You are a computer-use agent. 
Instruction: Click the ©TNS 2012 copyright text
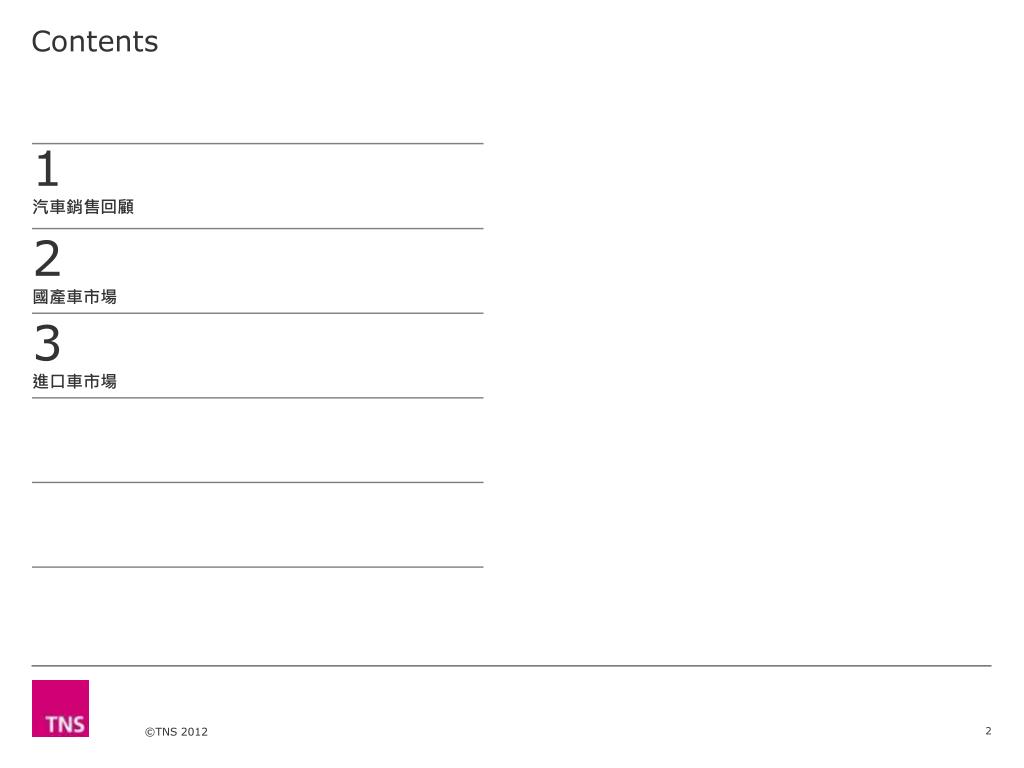(176, 732)
